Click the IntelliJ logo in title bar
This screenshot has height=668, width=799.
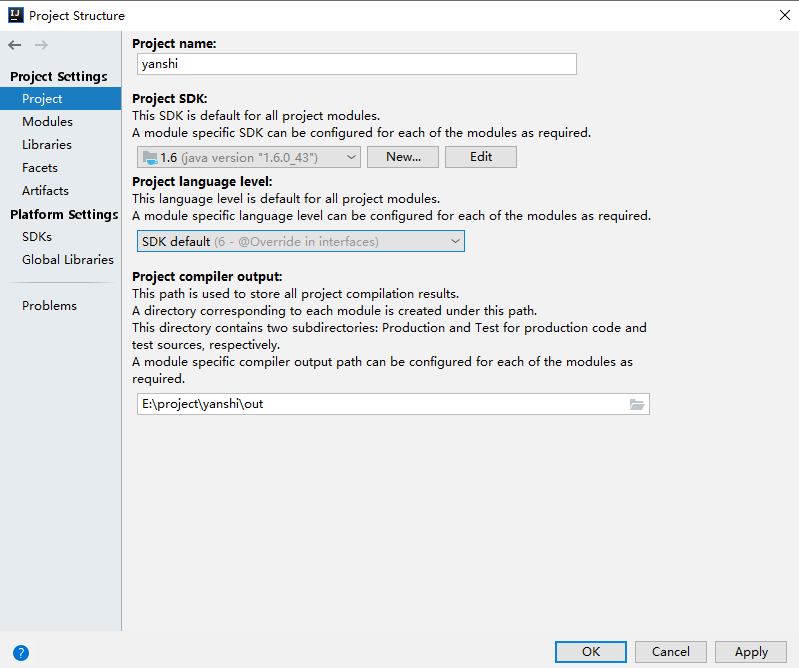(x=14, y=15)
